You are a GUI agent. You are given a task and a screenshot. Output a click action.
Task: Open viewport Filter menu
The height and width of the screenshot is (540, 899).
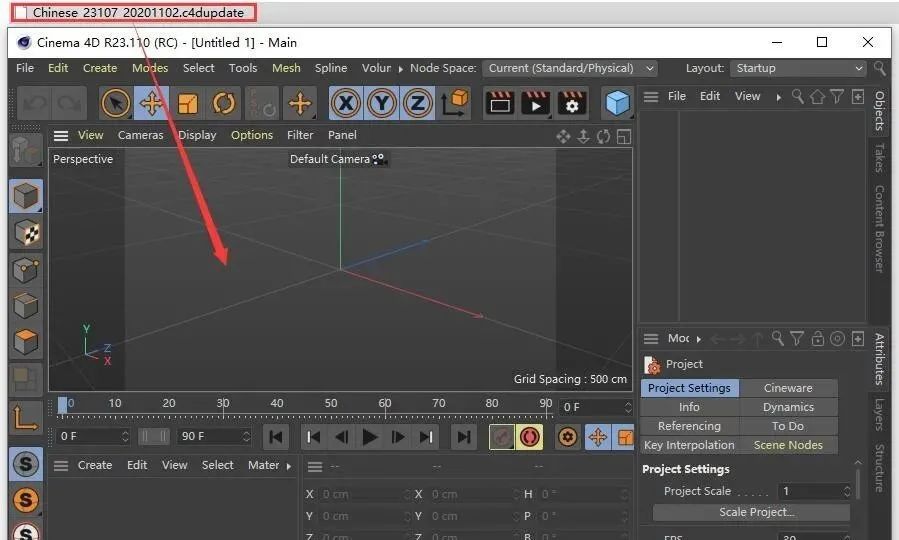(x=300, y=135)
